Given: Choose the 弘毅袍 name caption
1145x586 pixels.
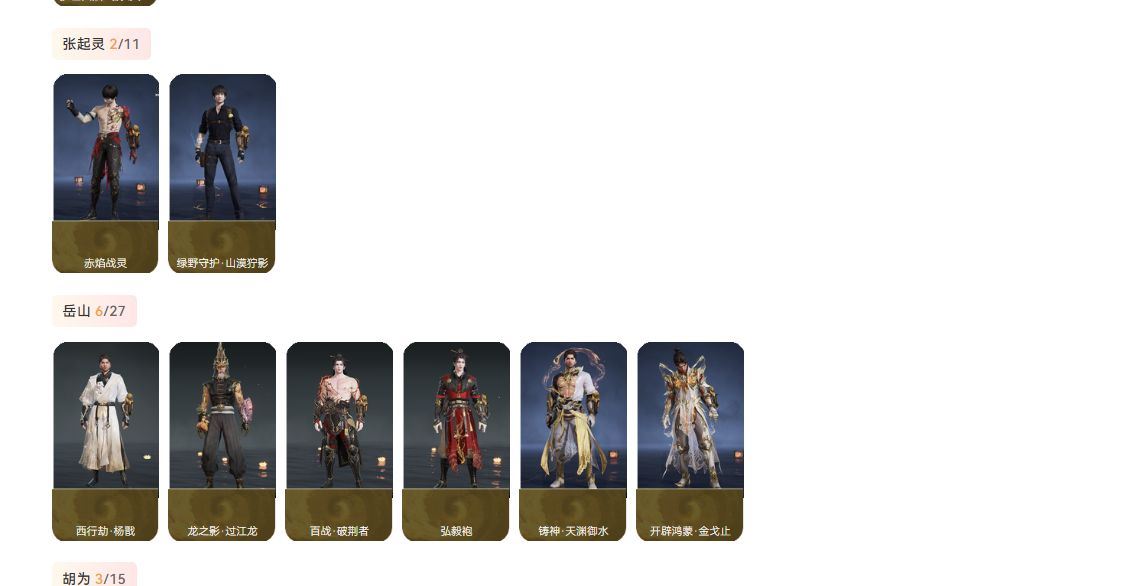Looking at the screenshot, I should pyautogui.click(x=456, y=531).
